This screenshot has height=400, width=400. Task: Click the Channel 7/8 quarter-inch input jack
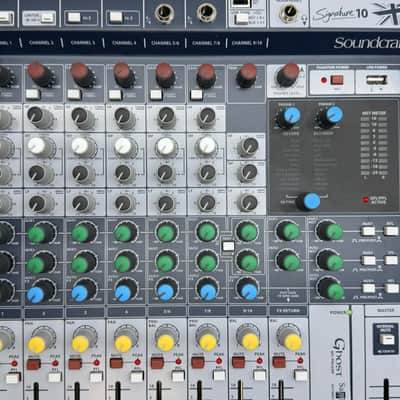[206, 13]
